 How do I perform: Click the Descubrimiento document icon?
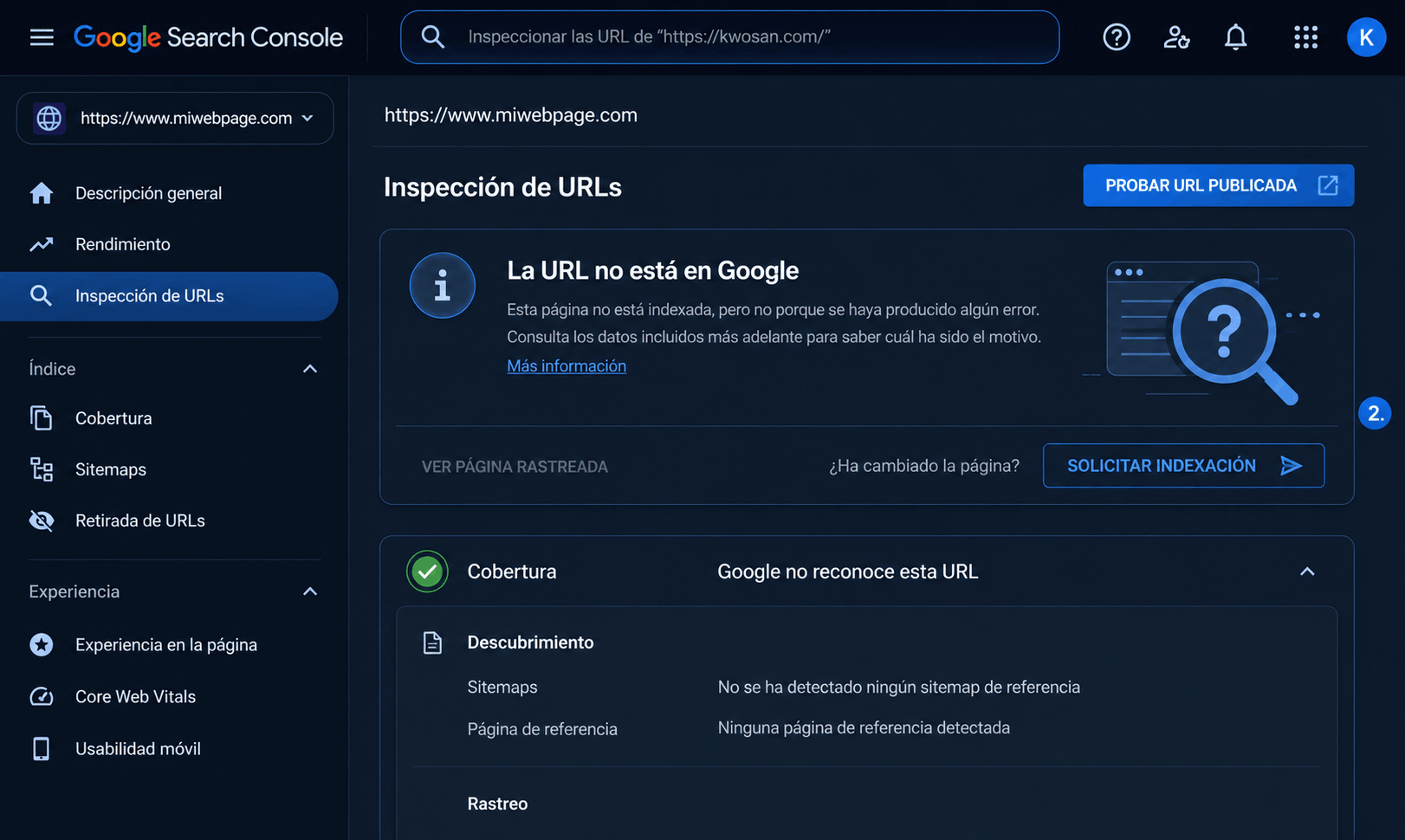point(432,643)
